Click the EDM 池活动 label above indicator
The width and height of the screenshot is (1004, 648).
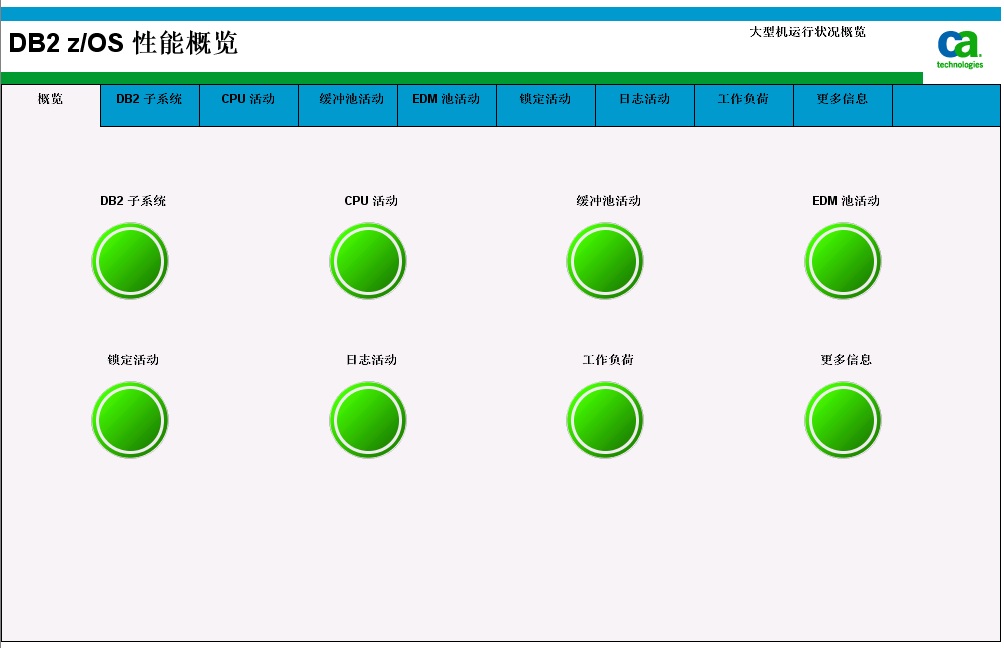[x=846, y=200]
